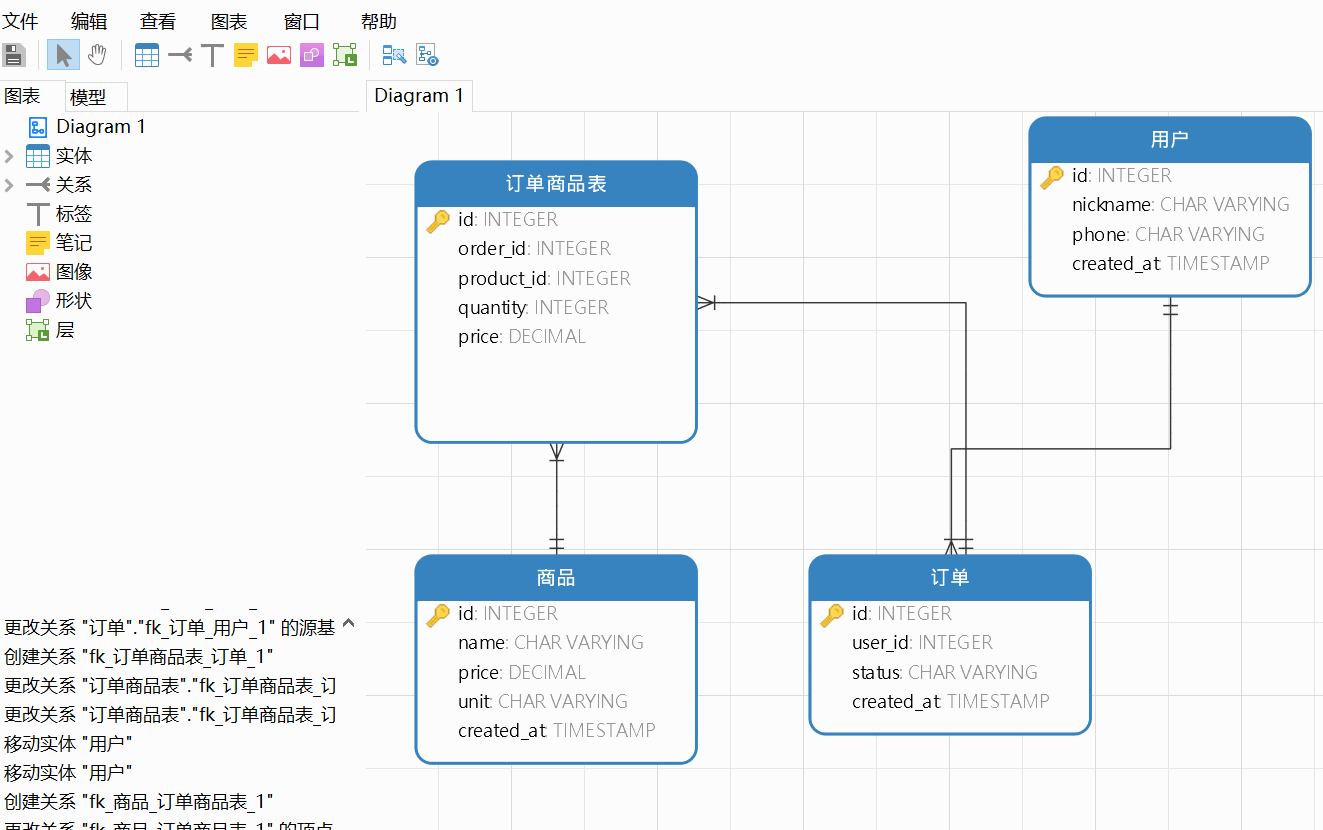Click price: DECIMAL in 商品
Viewport: 1323px width, 830px height.
point(522,673)
